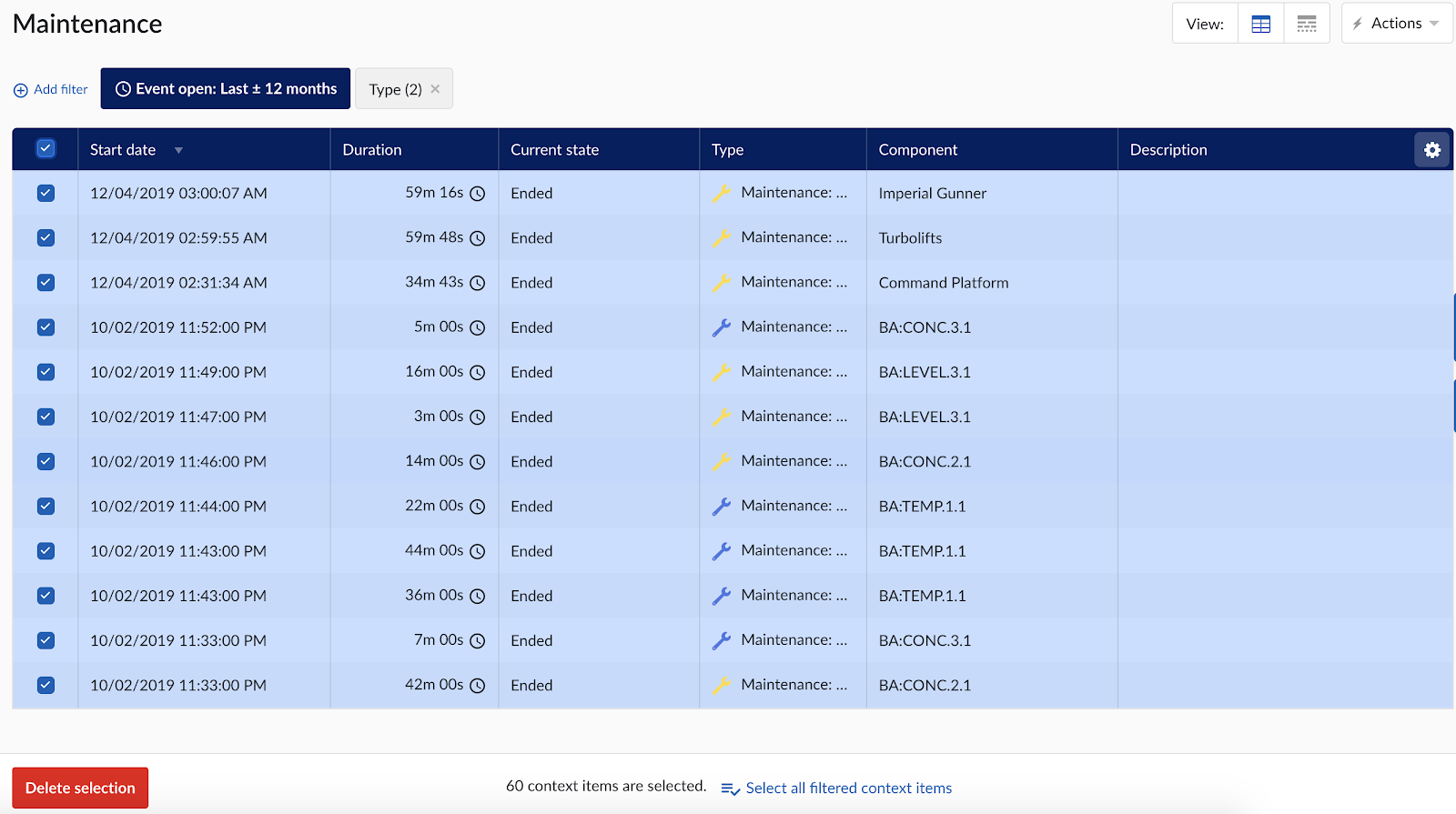This screenshot has height=814, width=1456.
Task: Click the Start date sort arrow
Action: pos(178,150)
